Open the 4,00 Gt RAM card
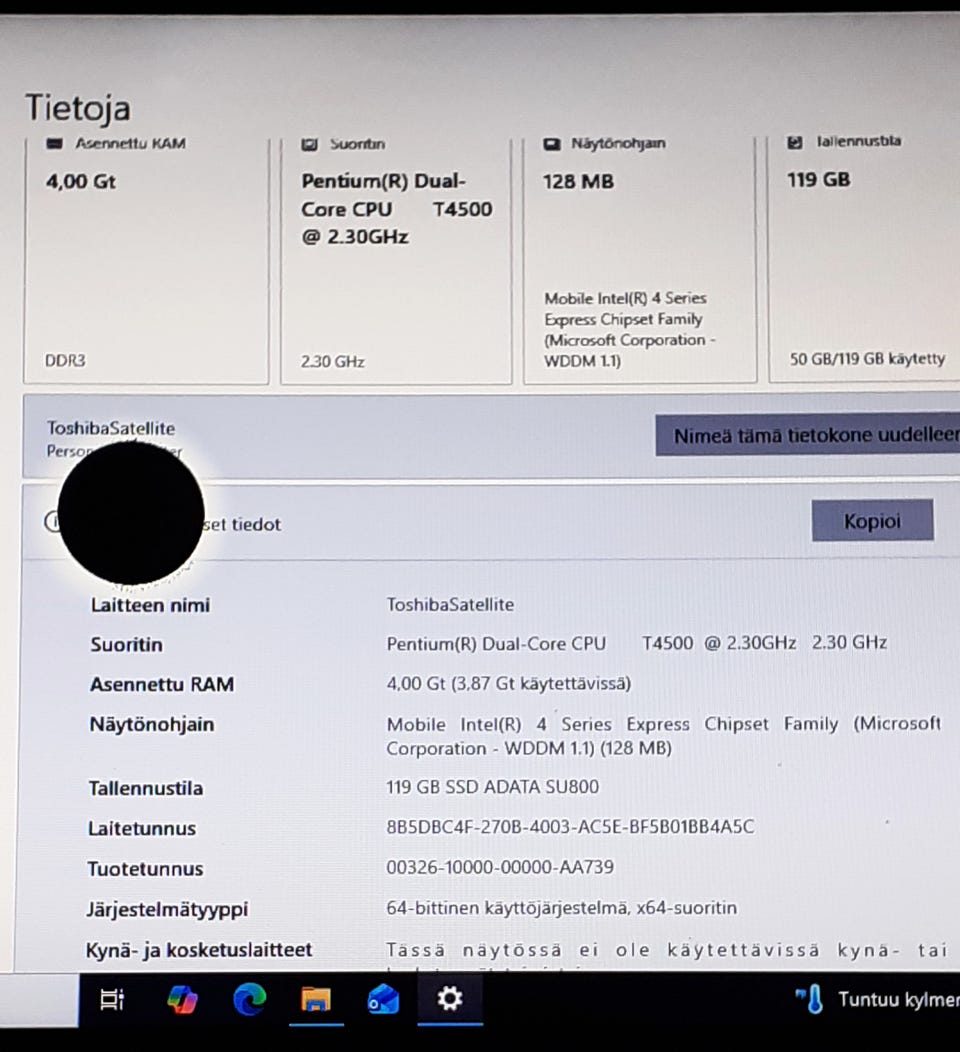The height and width of the screenshot is (1052, 960). pyautogui.click(x=146, y=260)
